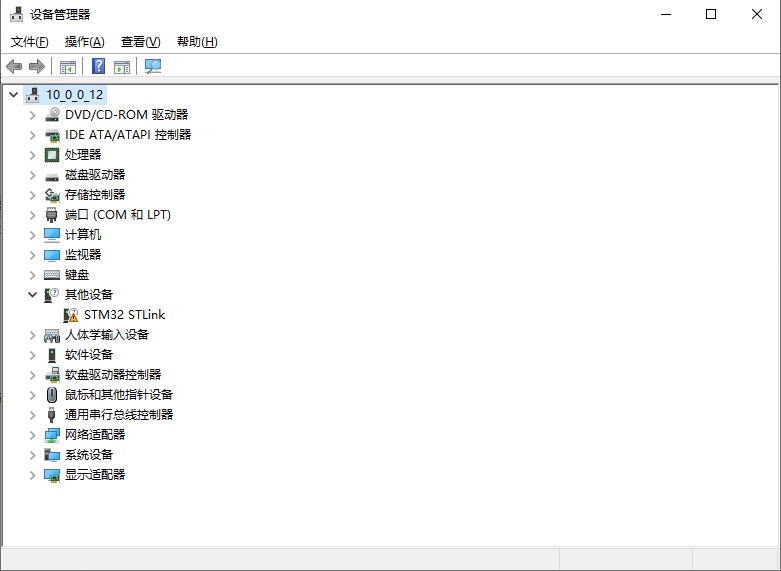The width and height of the screenshot is (781, 571).
Task: Expand the DVD/CD-ROM 驱动器 node
Action: (x=32, y=115)
